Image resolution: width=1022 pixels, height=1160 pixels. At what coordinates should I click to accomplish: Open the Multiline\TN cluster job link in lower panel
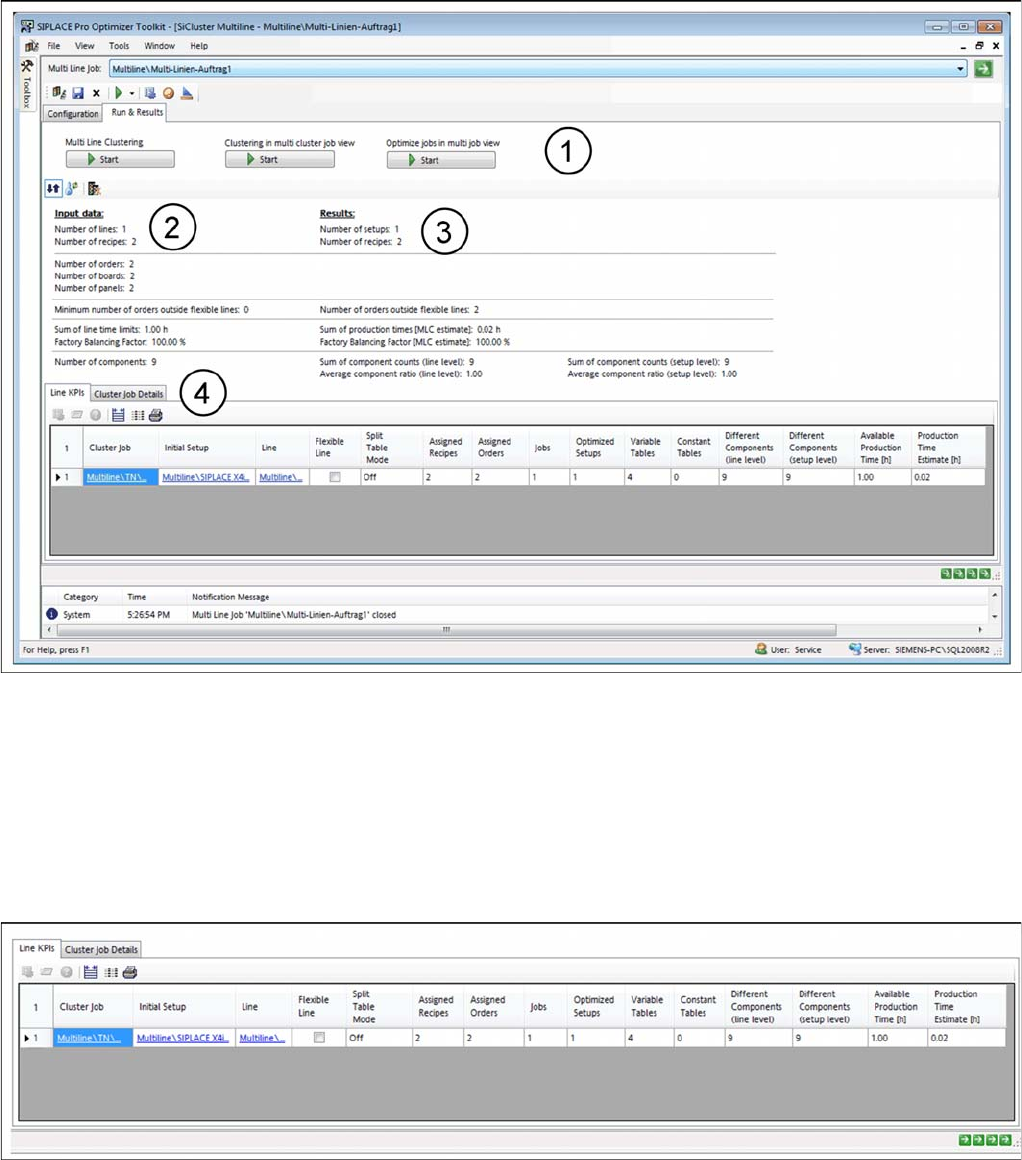[89, 1038]
